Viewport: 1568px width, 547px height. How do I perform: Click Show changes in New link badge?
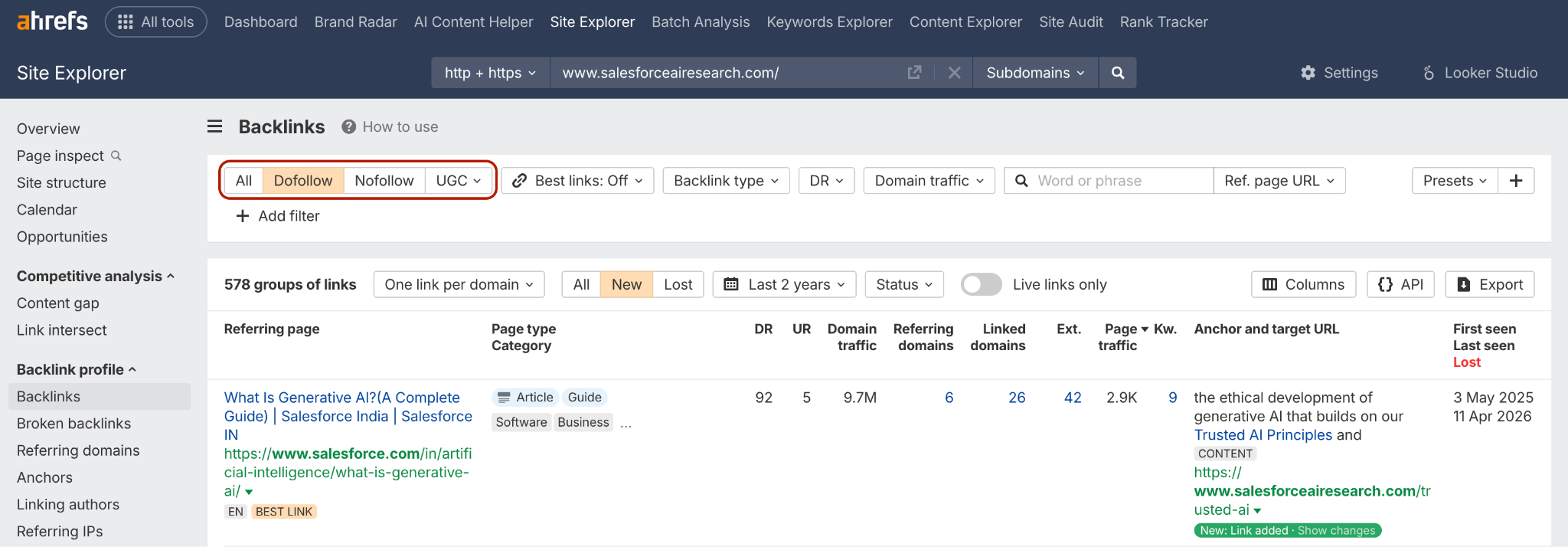pos(1336,530)
